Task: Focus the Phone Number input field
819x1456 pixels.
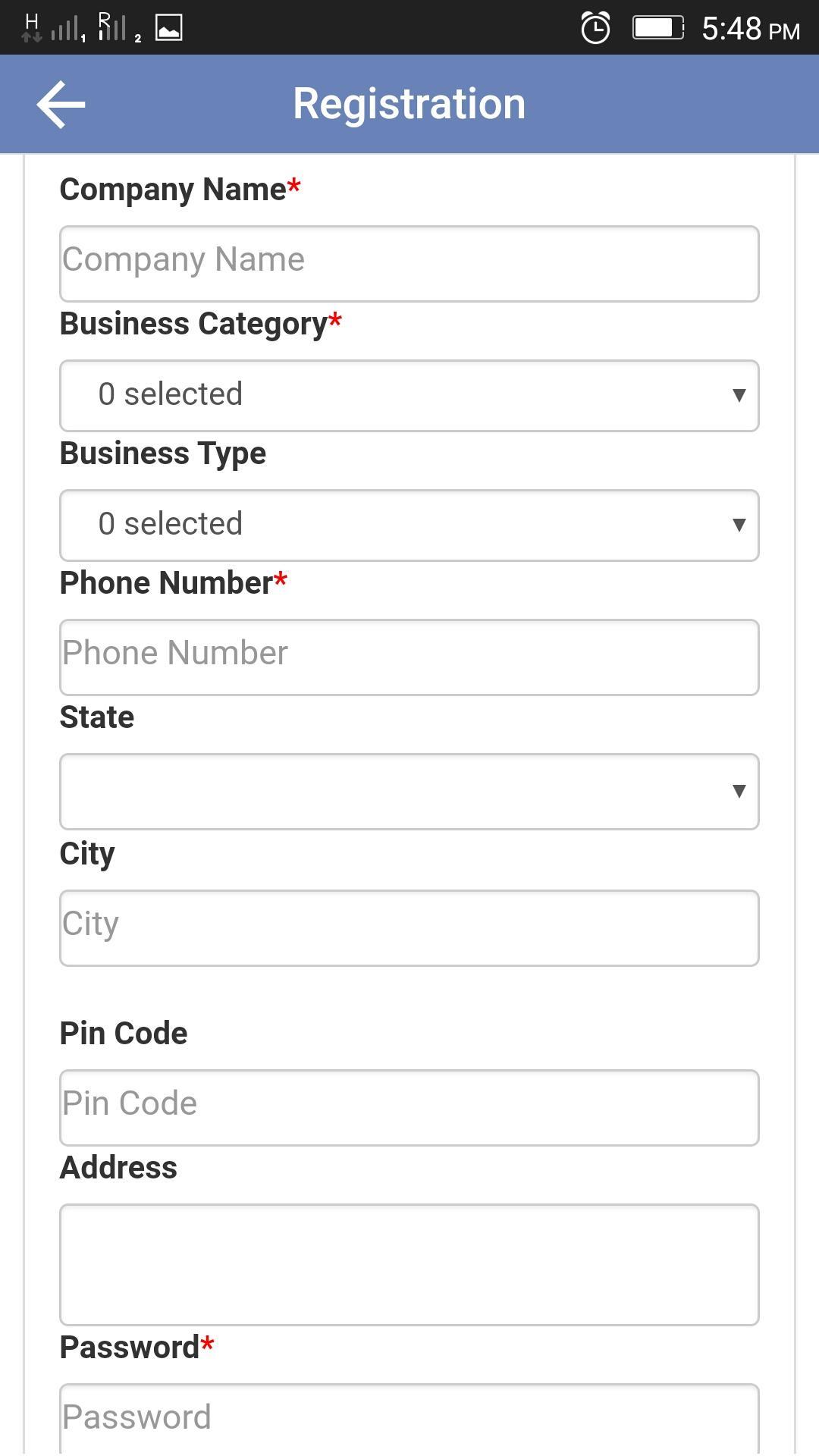Action: coord(409,657)
